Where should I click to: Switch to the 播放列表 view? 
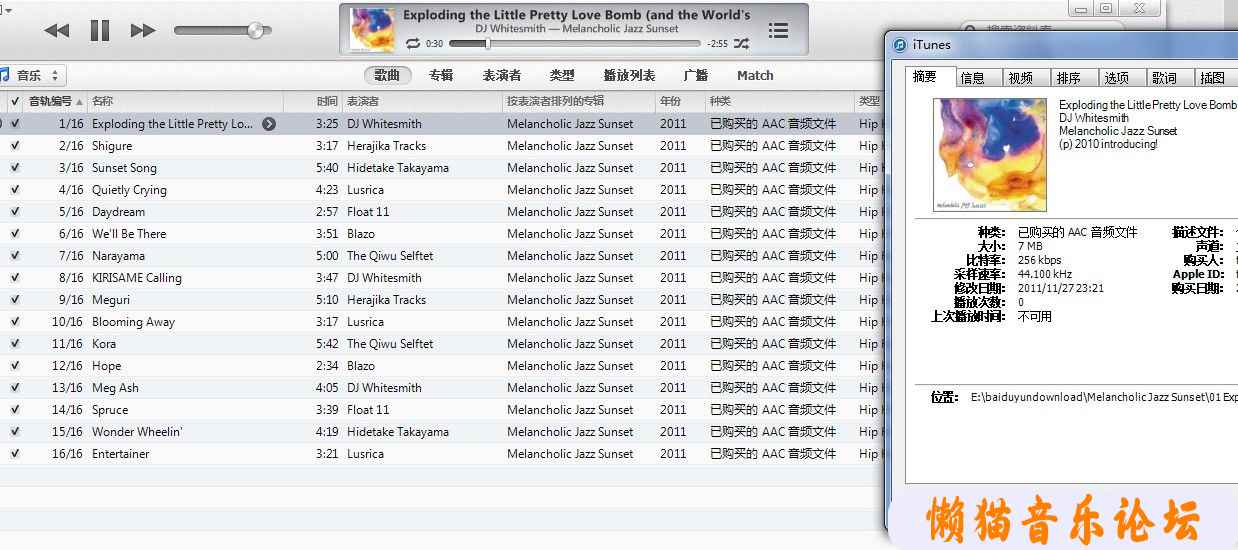pyautogui.click(x=629, y=75)
